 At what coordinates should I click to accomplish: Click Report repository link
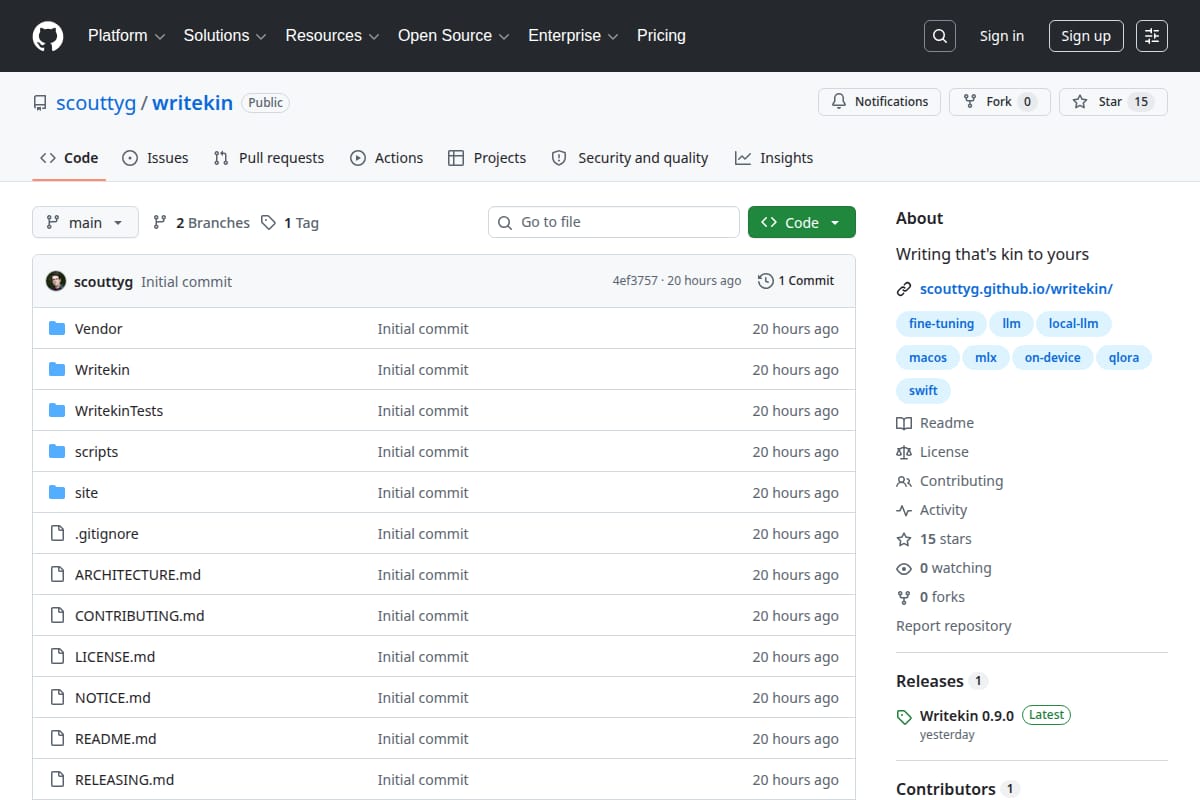pyautogui.click(x=953, y=626)
